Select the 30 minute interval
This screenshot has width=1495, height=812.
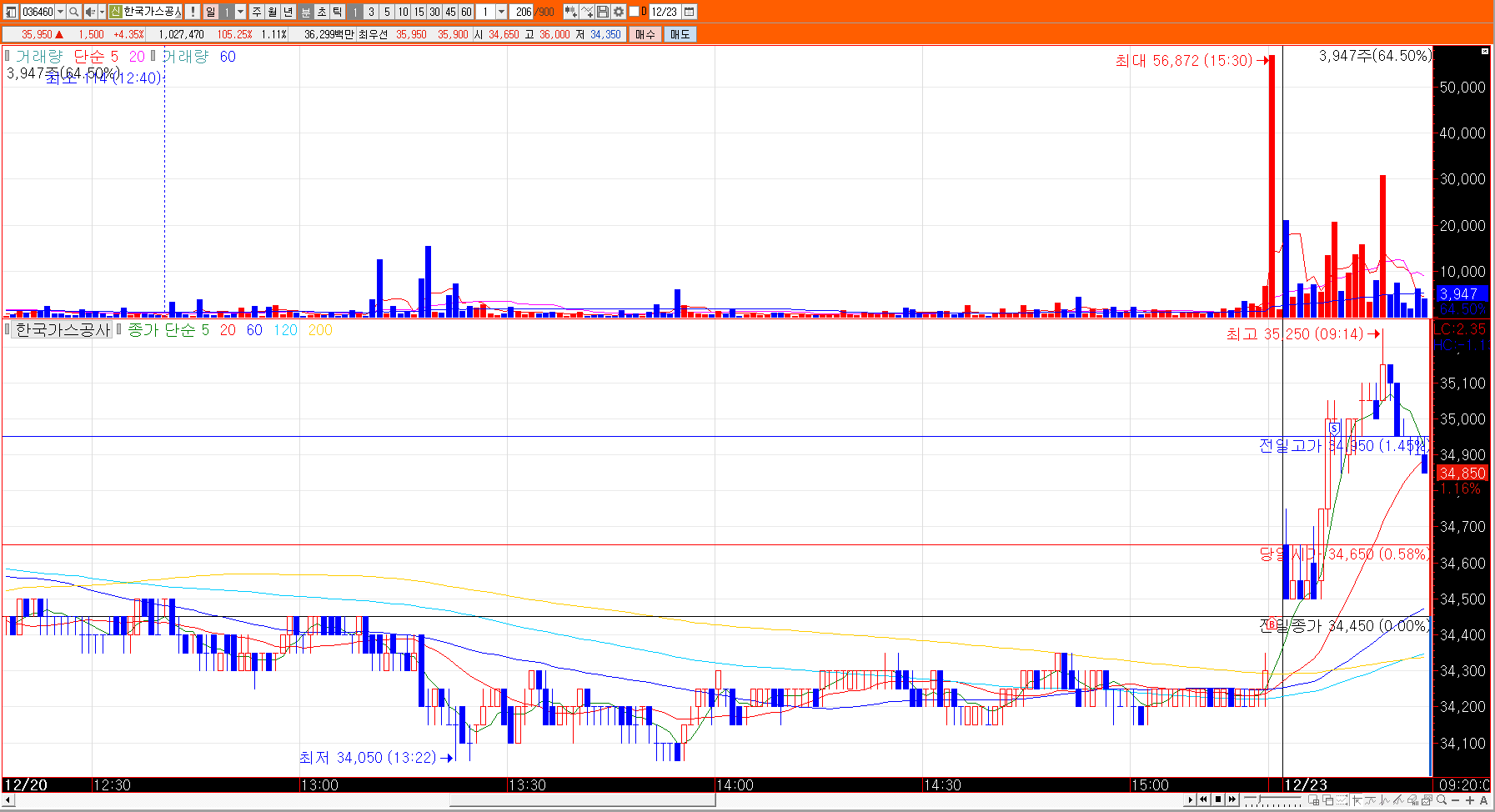(x=434, y=12)
